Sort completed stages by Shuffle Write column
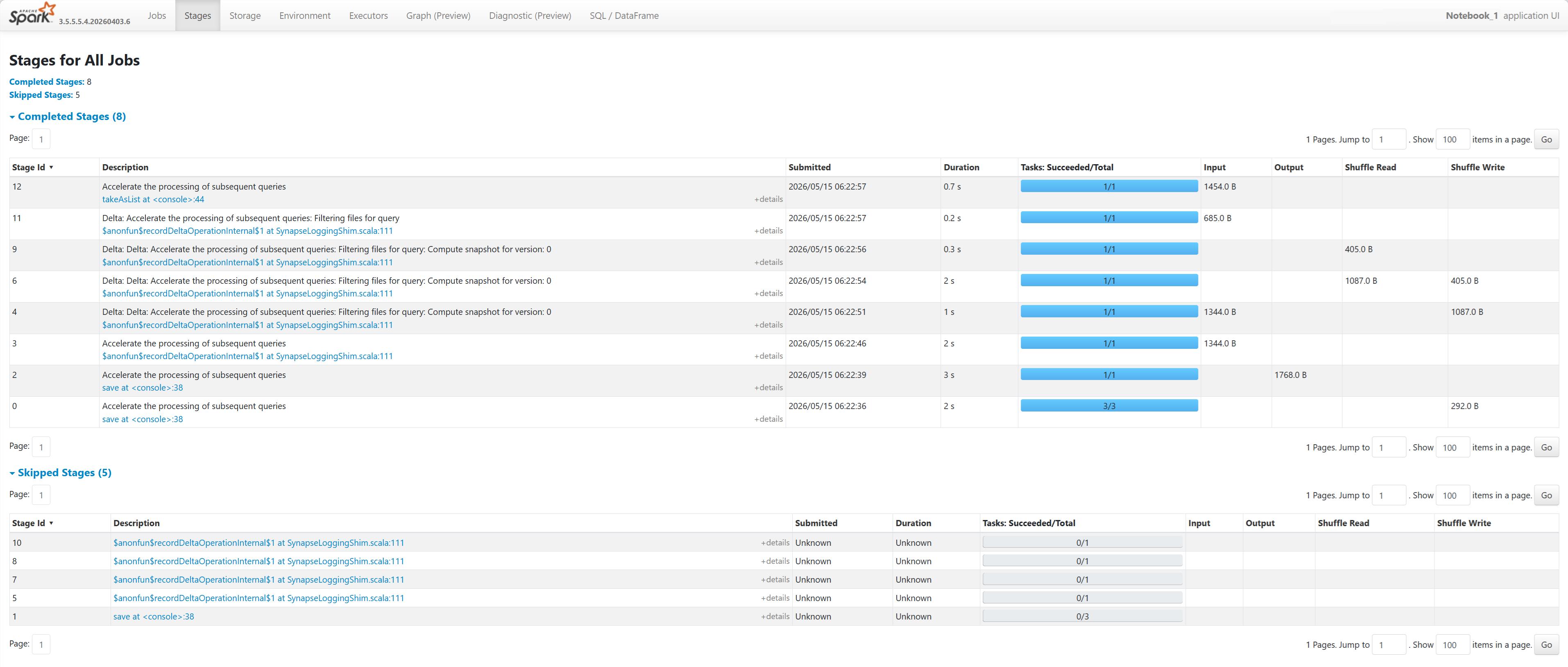 coord(1477,167)
